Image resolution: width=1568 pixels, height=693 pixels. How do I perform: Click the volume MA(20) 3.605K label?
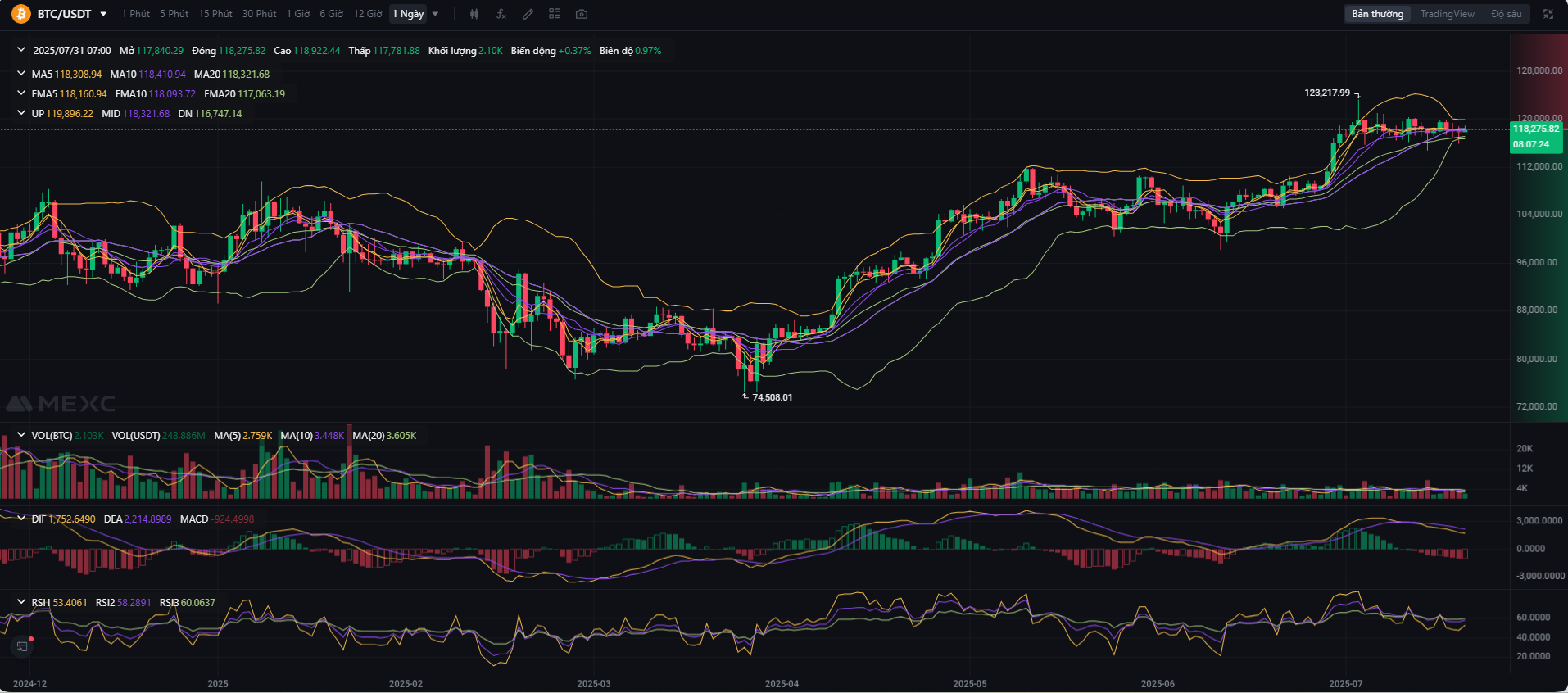384,435
